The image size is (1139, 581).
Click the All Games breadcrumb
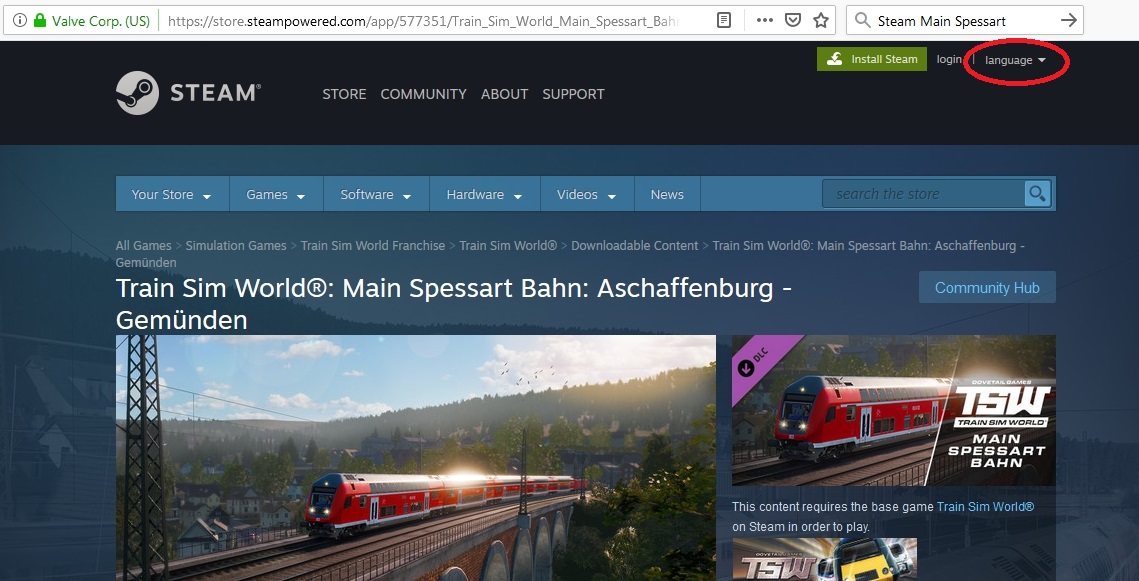tap(144, 245)
